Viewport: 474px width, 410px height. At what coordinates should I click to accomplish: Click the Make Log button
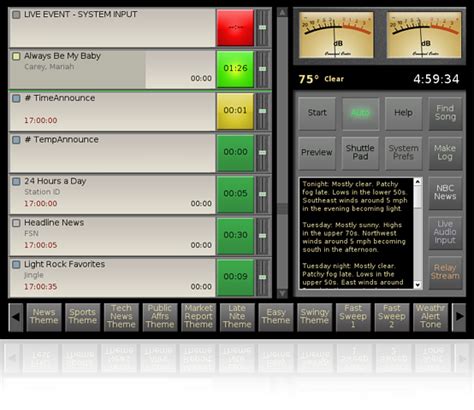[x=445, y=153]
